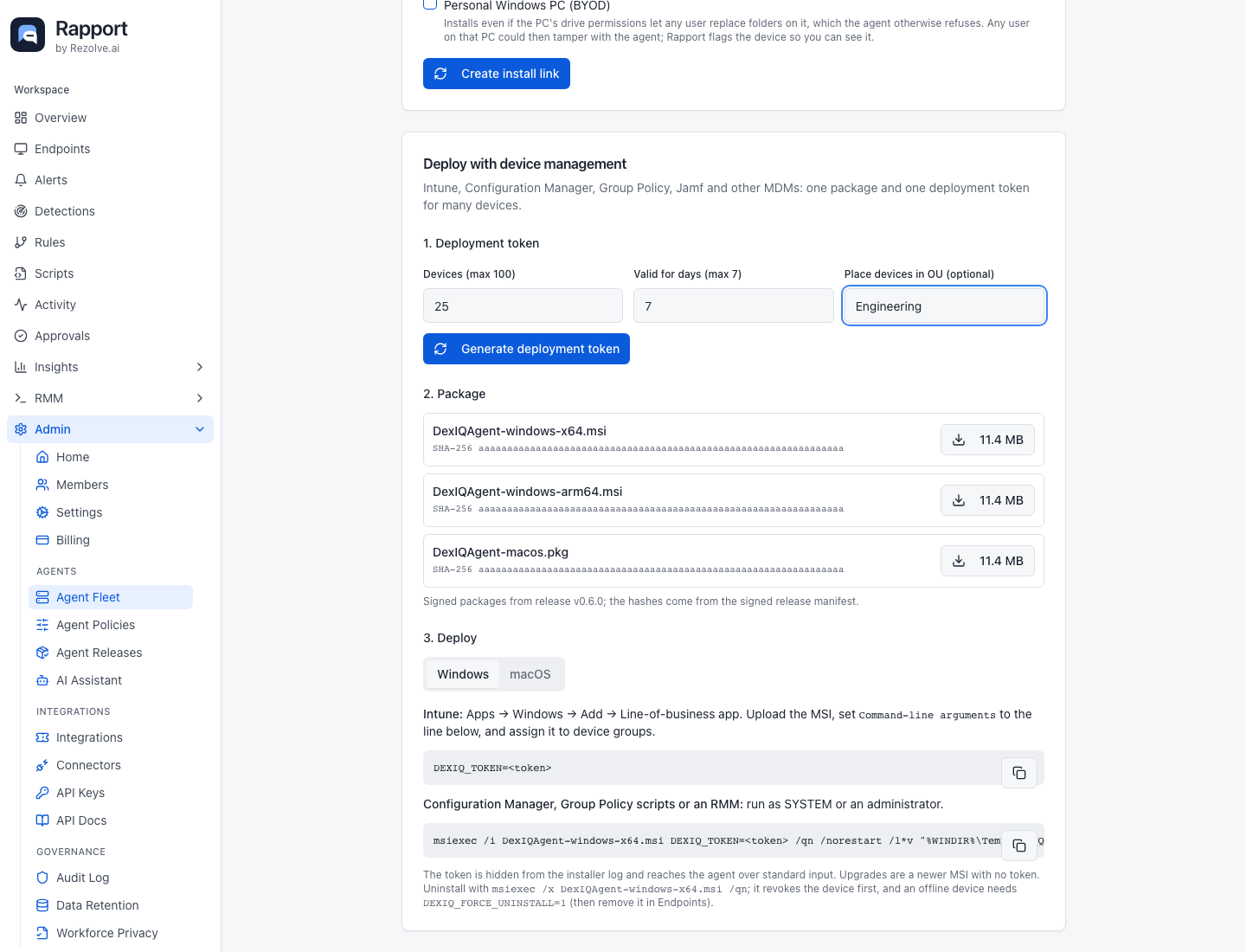Click Generate deployment token
The width and height of the screenshot is (1246, 952).
tap(526, 349)
